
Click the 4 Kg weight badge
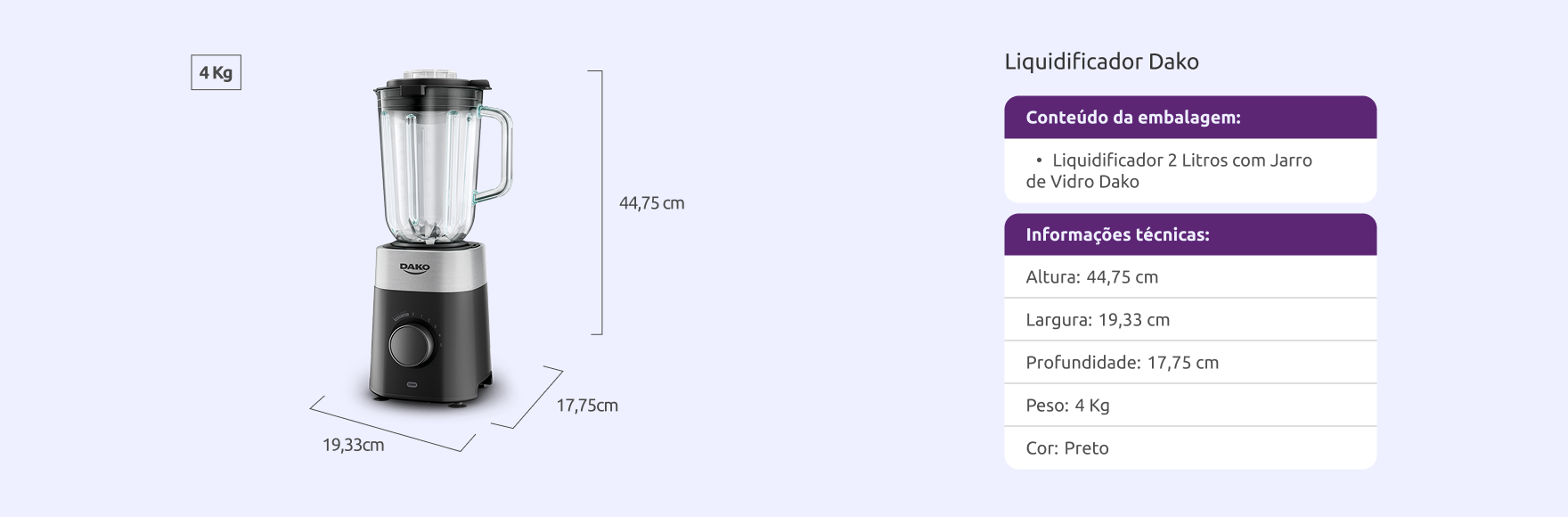(216, 73)
